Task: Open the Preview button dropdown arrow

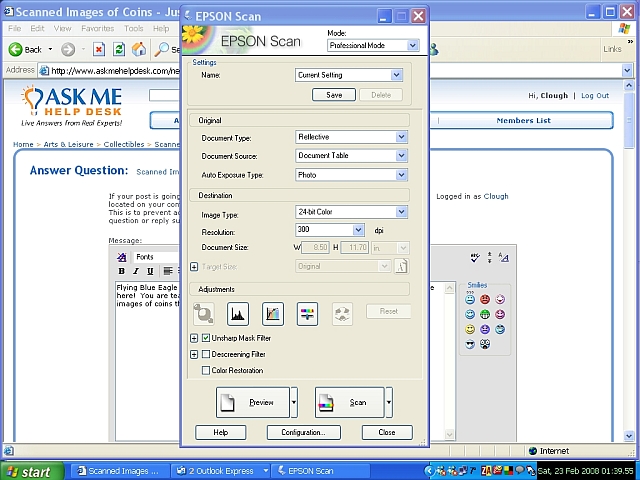Action: tap(294, 402)
